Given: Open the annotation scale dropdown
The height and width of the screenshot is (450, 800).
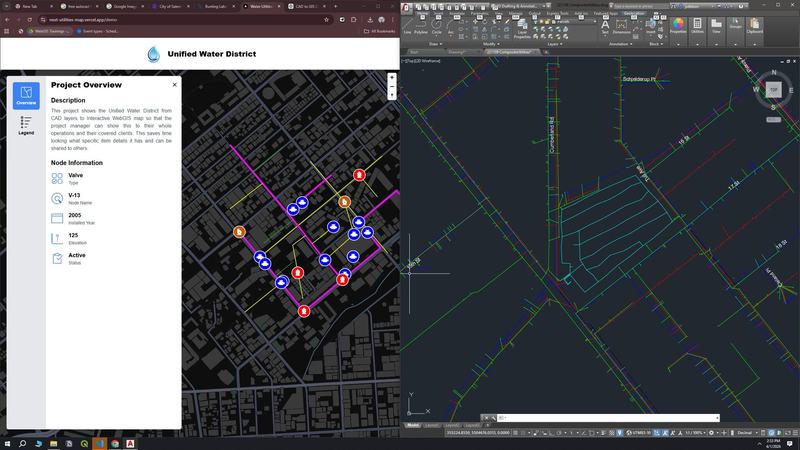Looking at the screenshot, I should click(695, 433).
